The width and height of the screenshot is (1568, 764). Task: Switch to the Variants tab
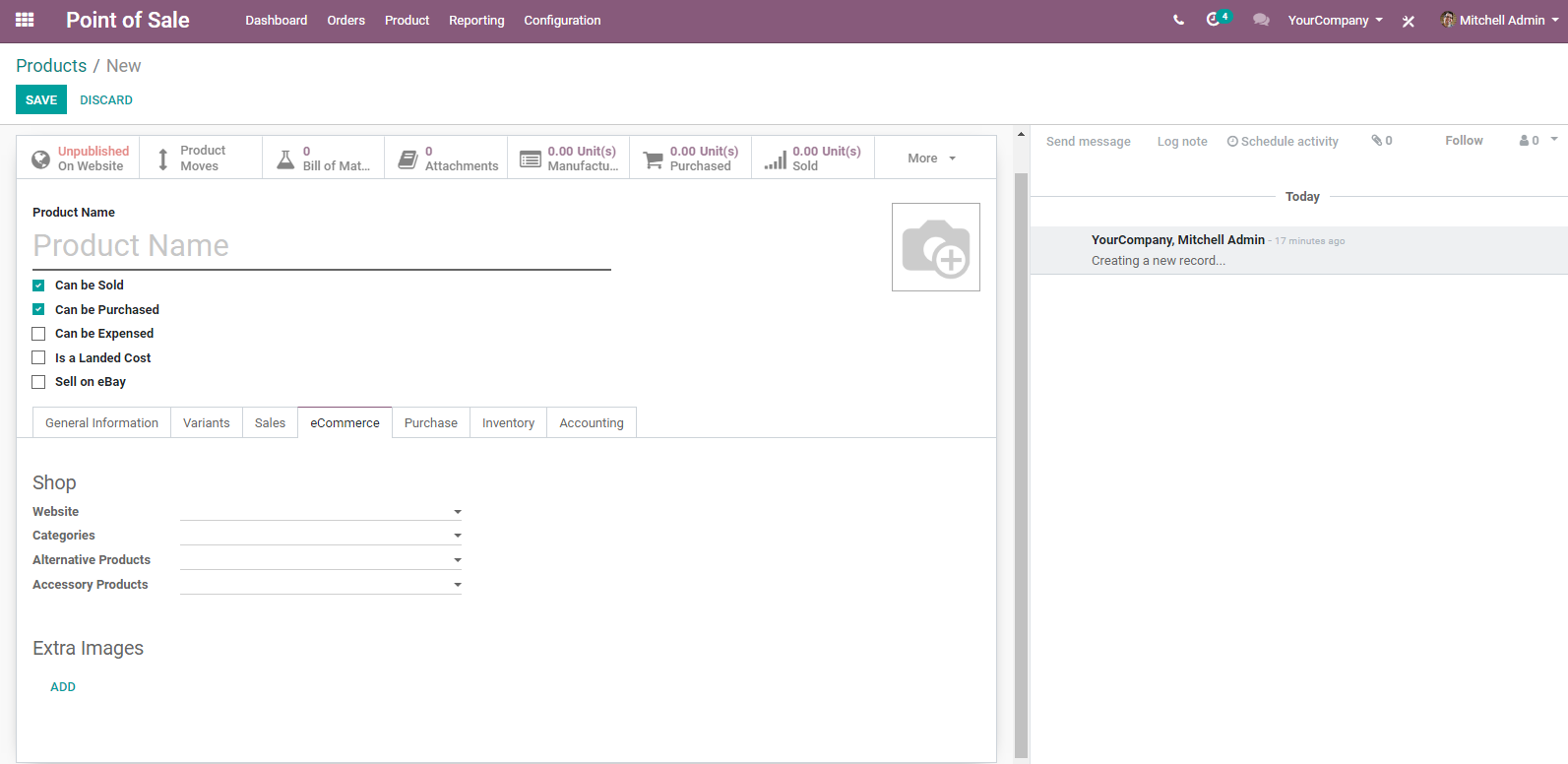207,422
